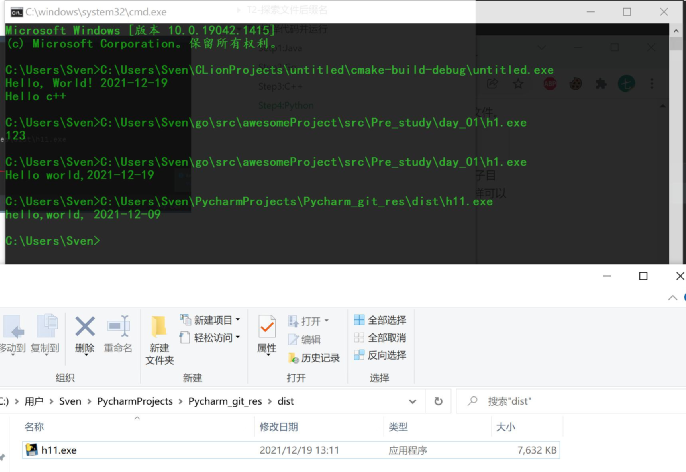Click the Select all icon (全部选择)
This screenshot has width=686, height=472.
(x=359, y=320)
